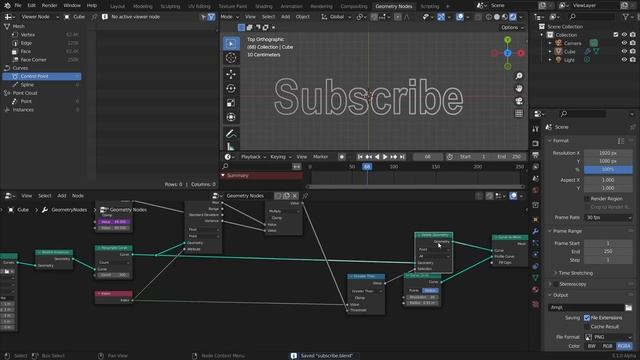The height and width of the screenshot is (360, 640).
Task: Jump to the start frame
Action: pos(360,157)
